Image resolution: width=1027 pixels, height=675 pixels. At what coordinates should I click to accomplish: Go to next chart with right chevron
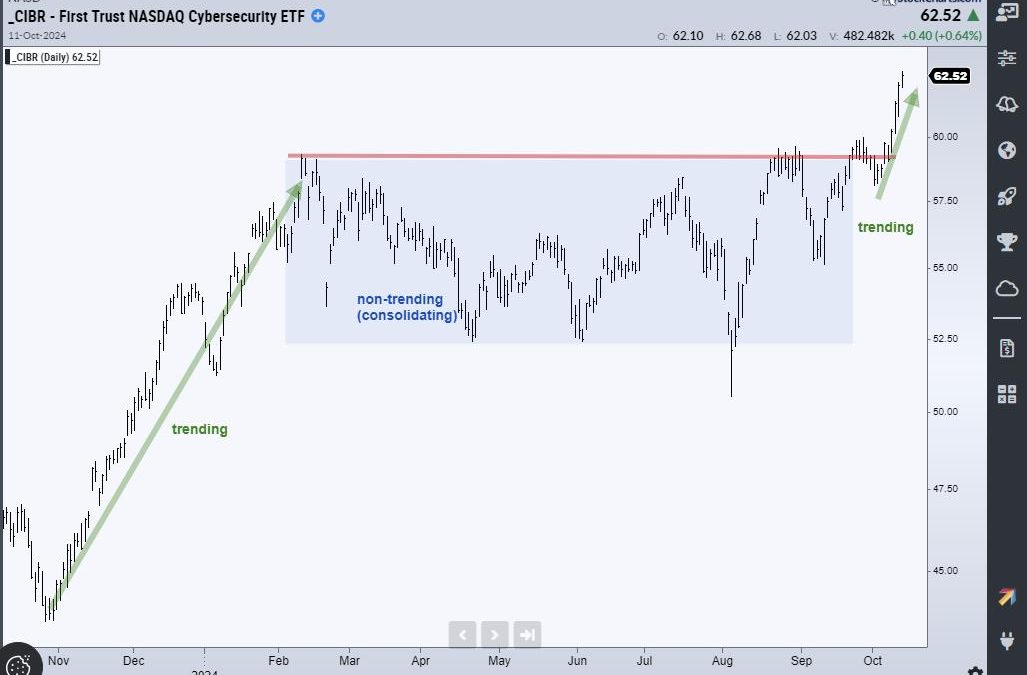495,634
